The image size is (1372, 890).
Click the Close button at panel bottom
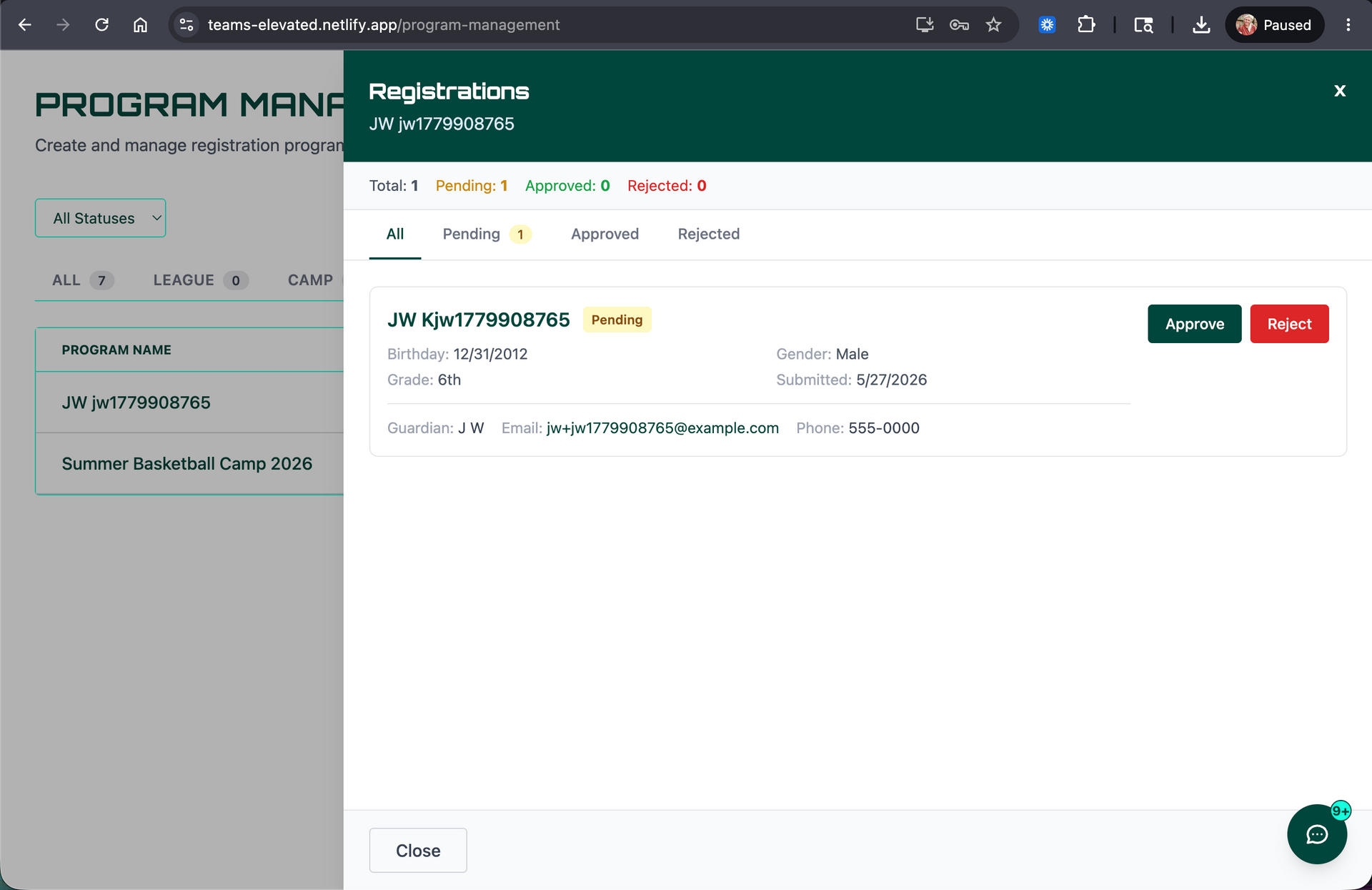[418, 850]
